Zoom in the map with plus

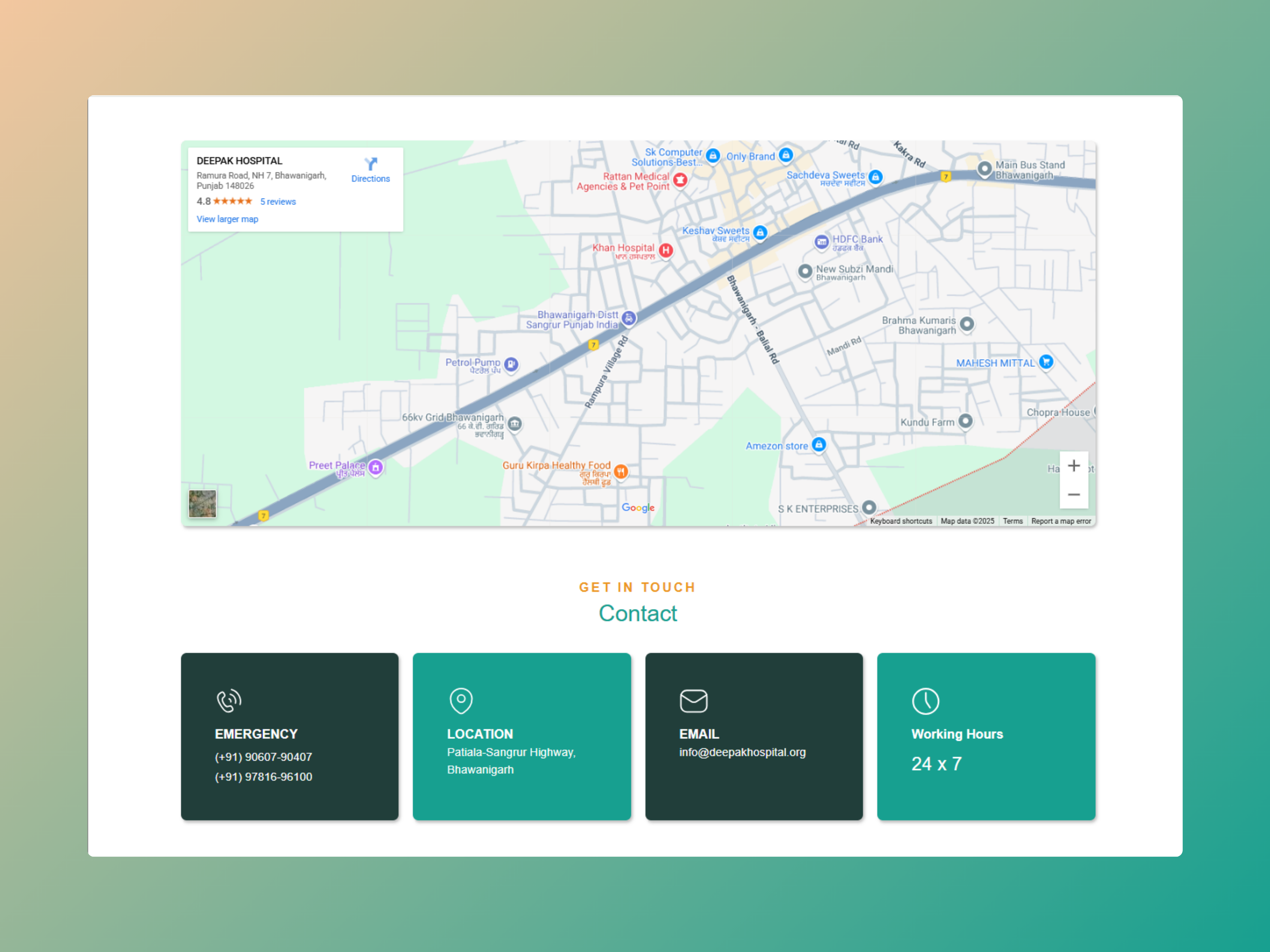coord(1074,465)
